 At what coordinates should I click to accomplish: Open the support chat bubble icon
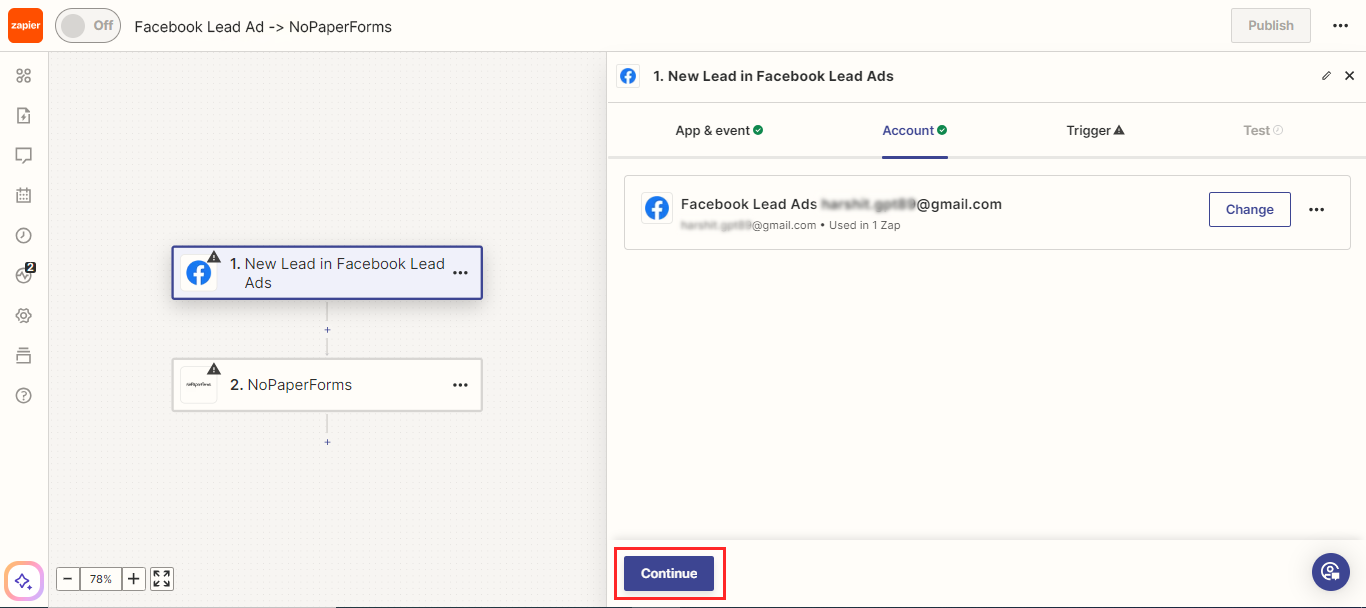click(x=1331, y=572)
